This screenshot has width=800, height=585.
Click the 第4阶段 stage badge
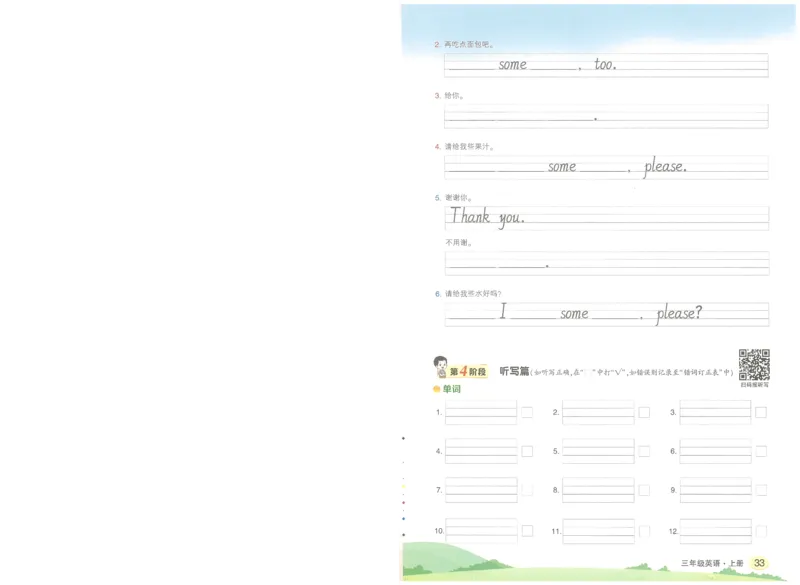click(x=468, y=370)
